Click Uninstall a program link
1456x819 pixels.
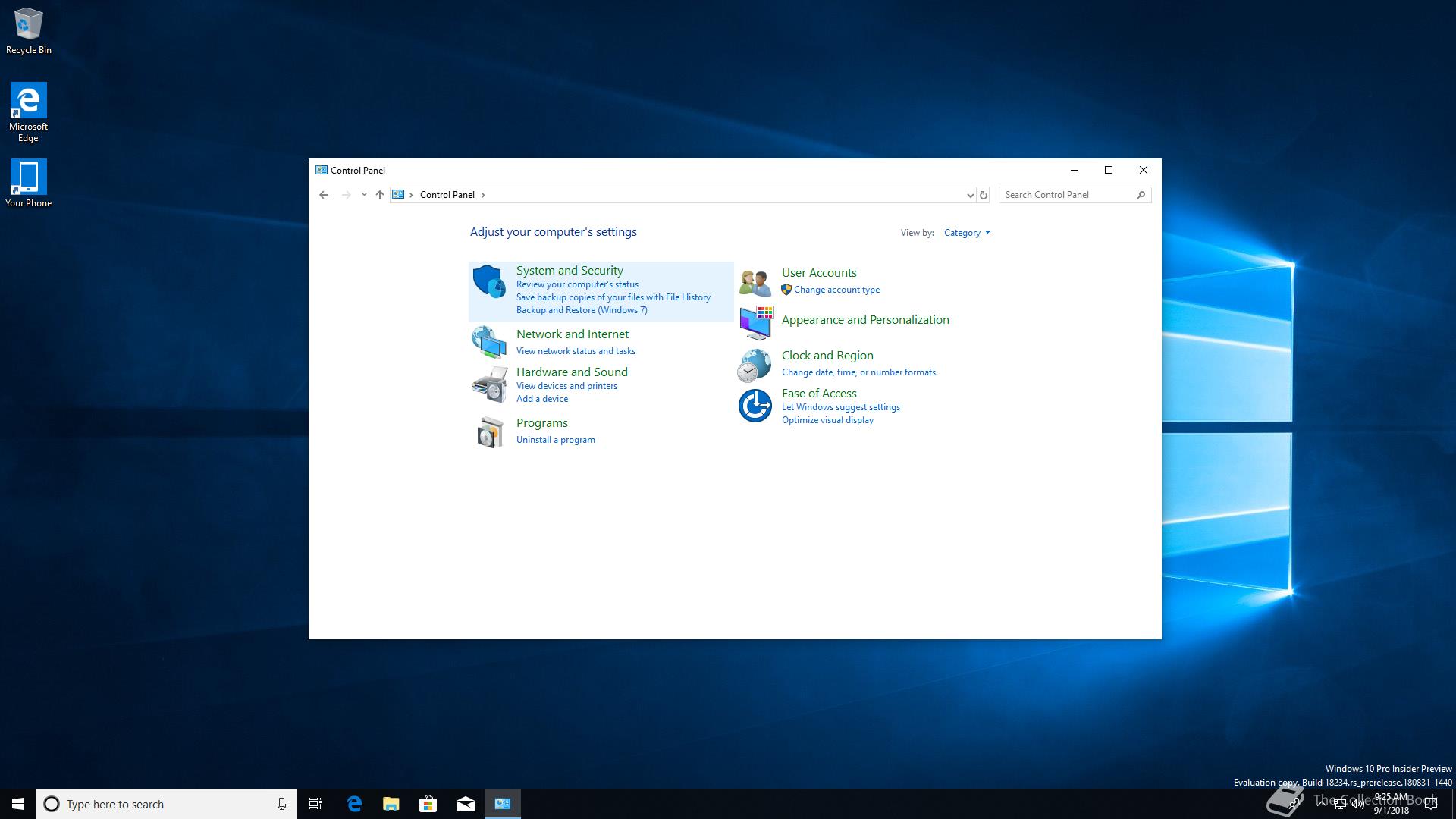click(x=555, y=440)
